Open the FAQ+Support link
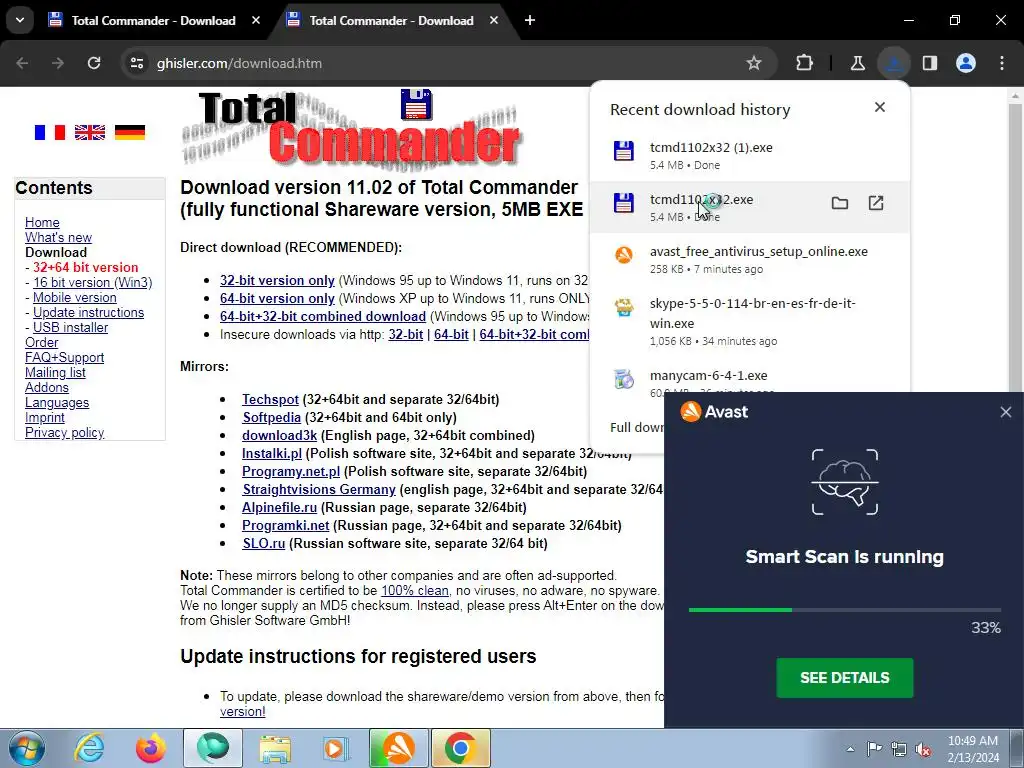 coord(64,357)
